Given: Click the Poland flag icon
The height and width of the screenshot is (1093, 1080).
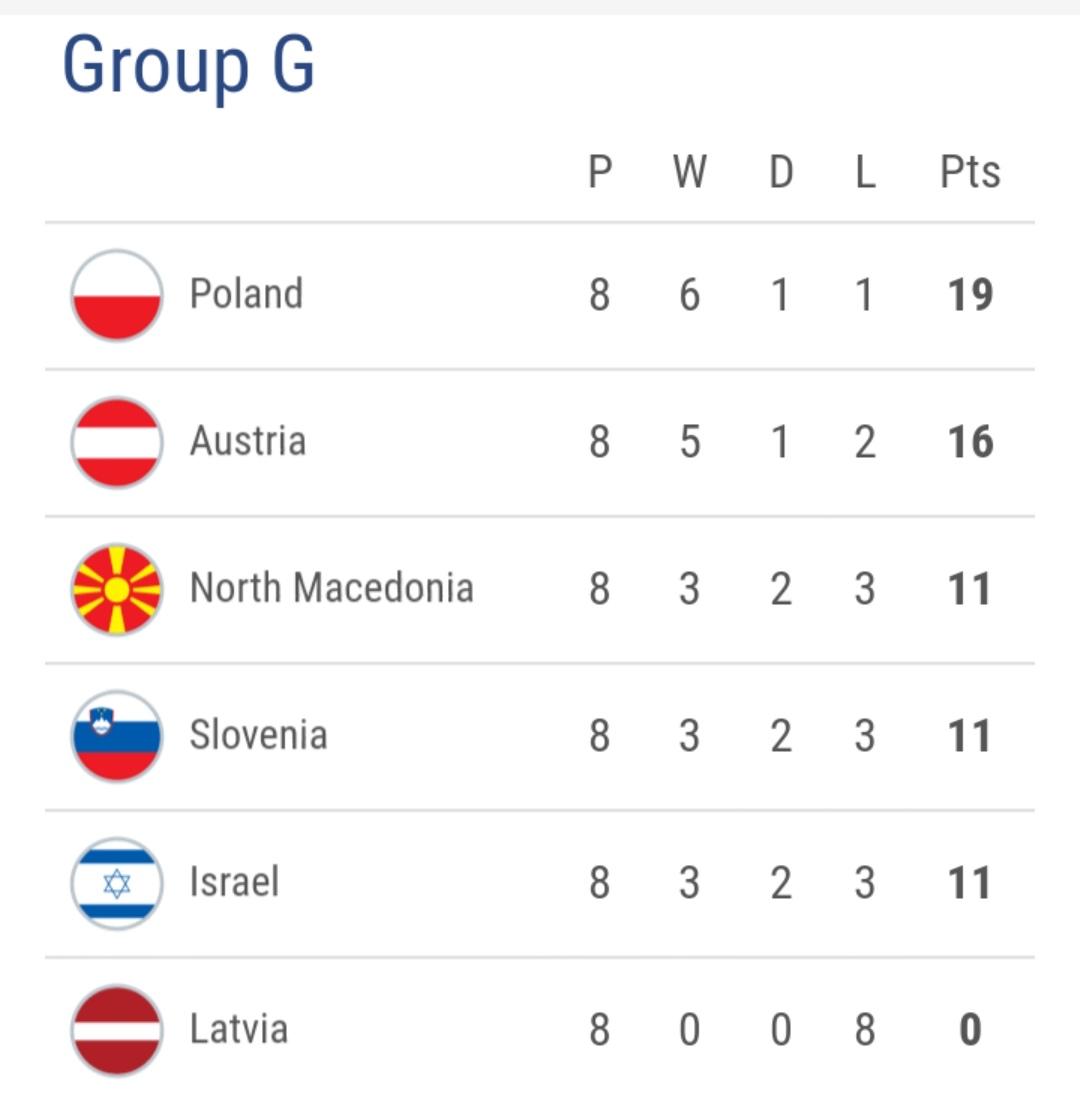Looking at the screenshot, I should (117, 296).
